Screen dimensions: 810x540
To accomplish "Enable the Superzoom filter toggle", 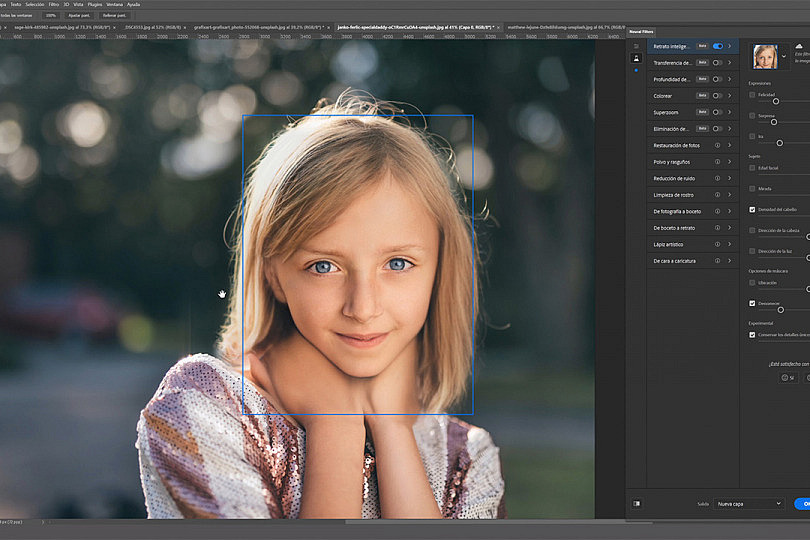I will [717, 112].
